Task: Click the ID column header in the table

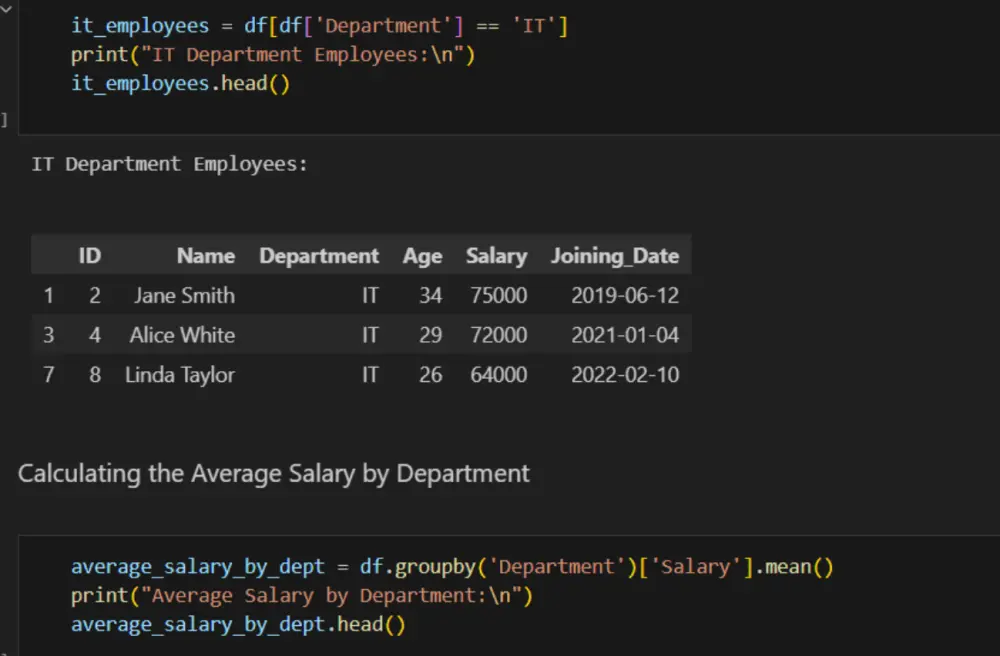Action: (89, 255)
